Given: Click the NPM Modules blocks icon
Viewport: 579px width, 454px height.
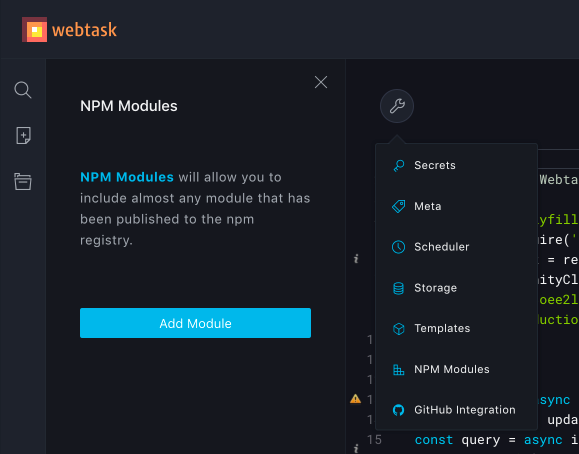Looking at the screenshot, I should [x=398, y=369].
